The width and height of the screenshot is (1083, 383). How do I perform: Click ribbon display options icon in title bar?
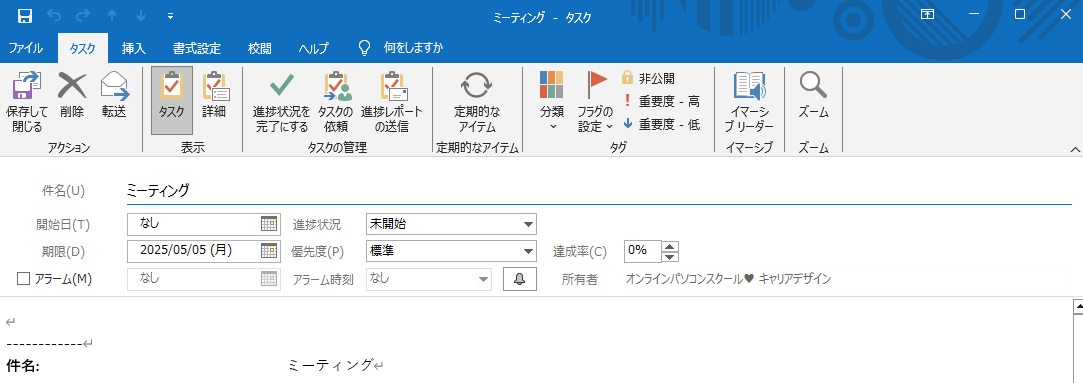click(928, 14)
